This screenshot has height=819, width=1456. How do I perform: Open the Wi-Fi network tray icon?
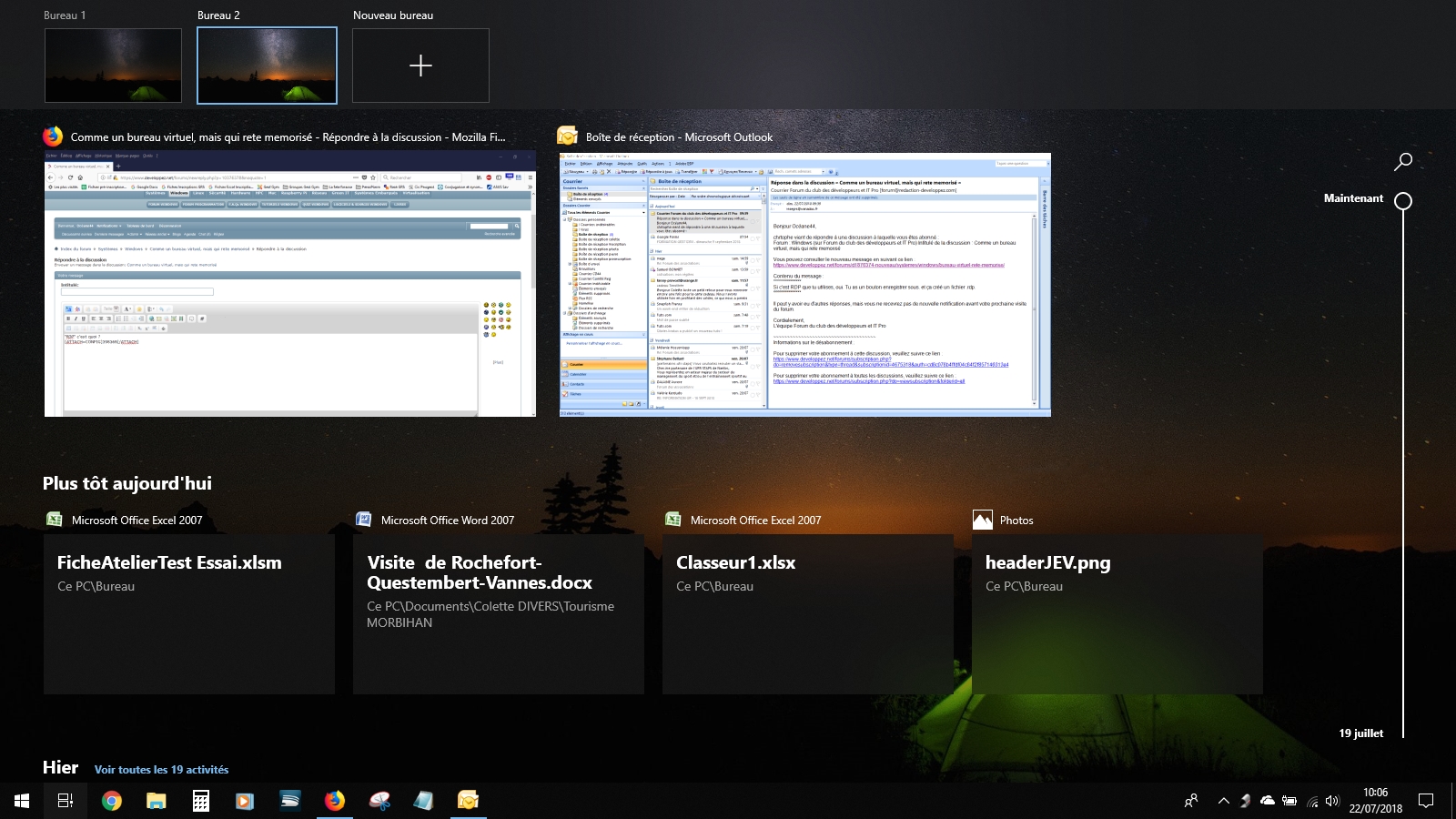point(1311,801)
